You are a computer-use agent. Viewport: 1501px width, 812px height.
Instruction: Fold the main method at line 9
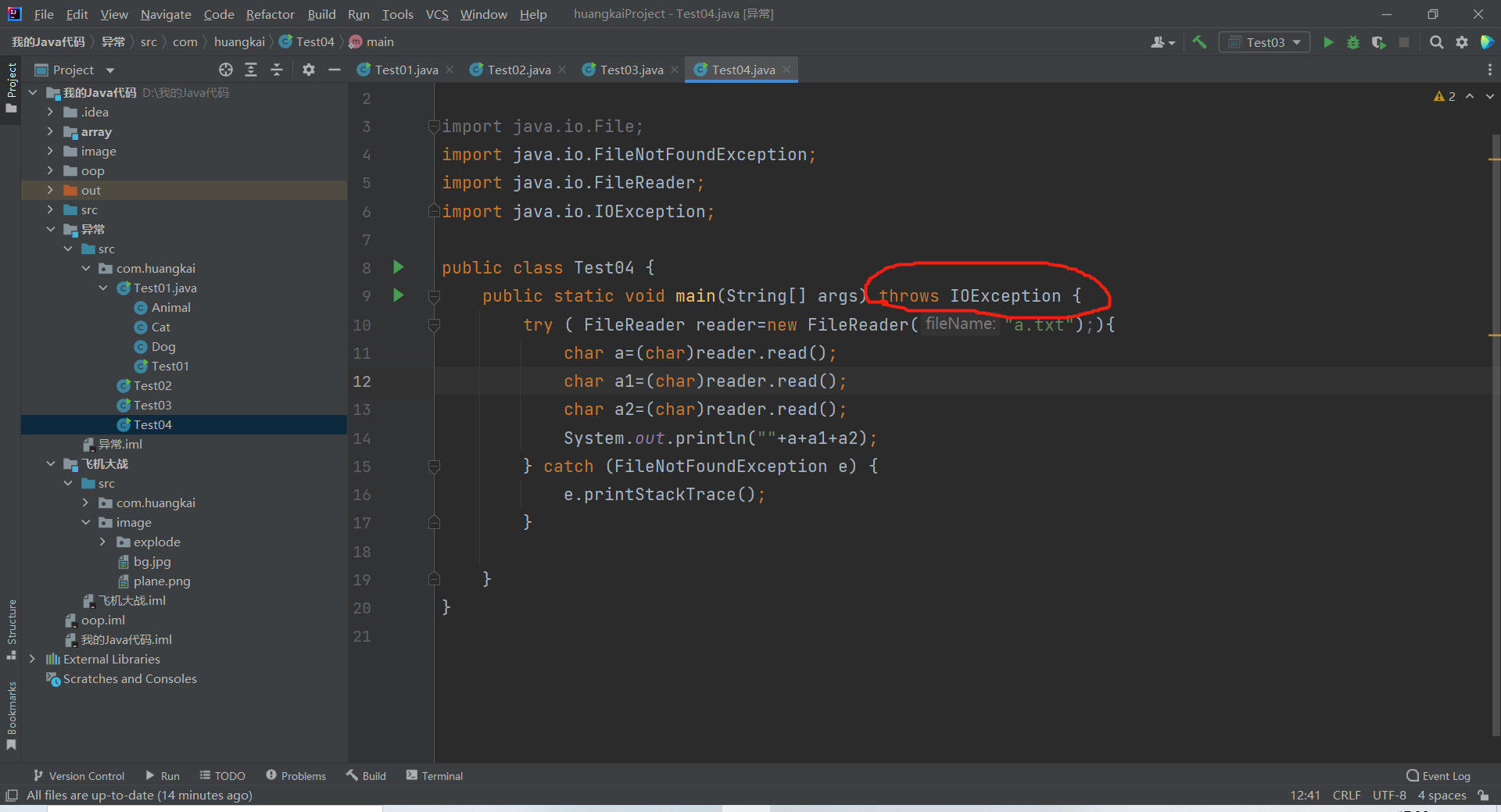point(435,296)
